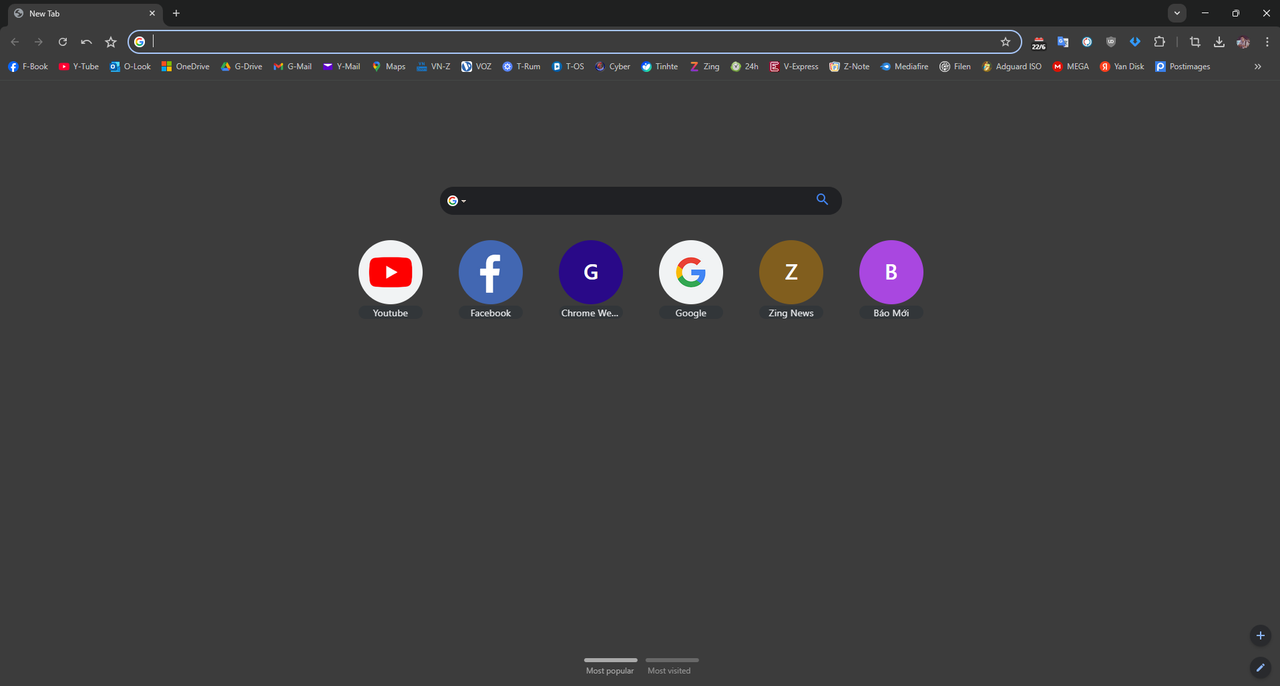Open the Chrome three-dot menu
The width and height of the screenshot is (1280, 686).
coord(1267,42)
